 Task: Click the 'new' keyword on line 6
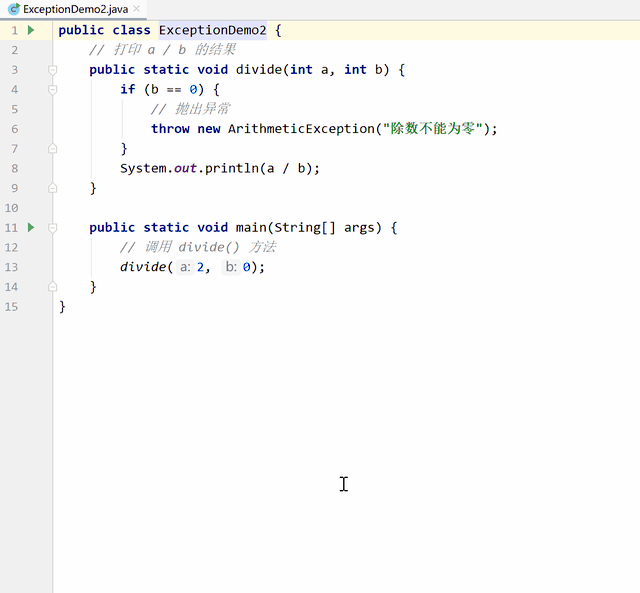pyautogui.click(x=209, y=129)
